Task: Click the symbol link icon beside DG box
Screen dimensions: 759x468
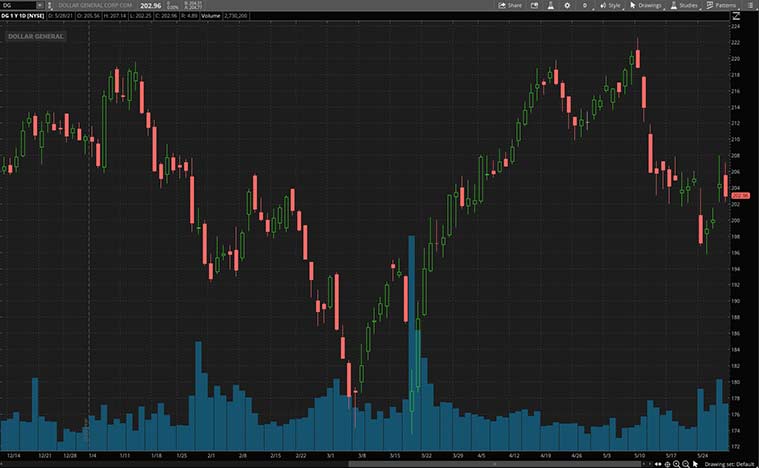Action: click(x=49, y=6)
